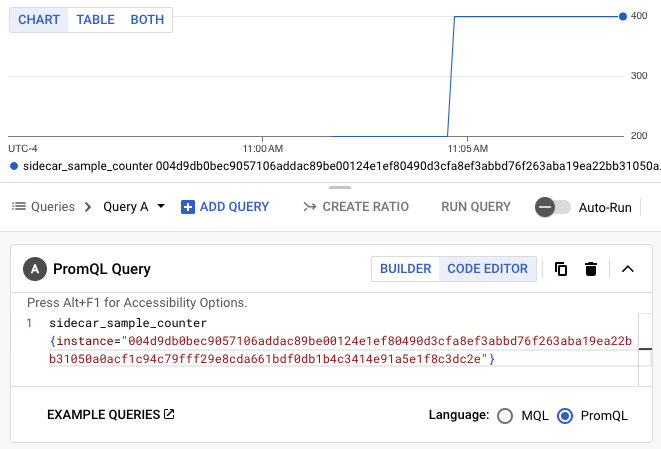Select the MQL language radio button
This screenshot has height=449, width=661.
tap(505, 415)
